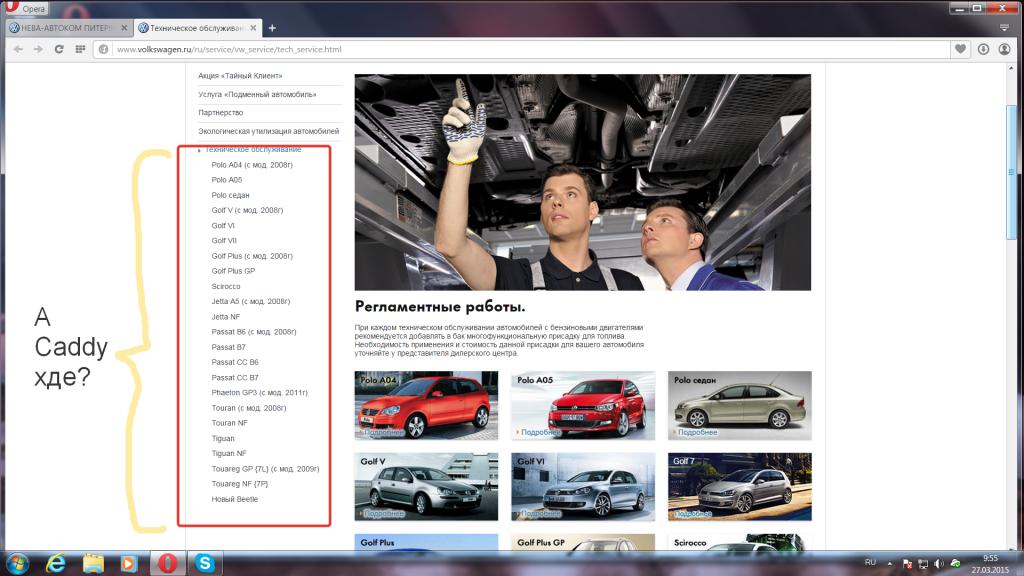The height and width of the screenshot is (576, 1024).
Task: Reload the current page
Action: pyautogui.click(x=59, y=49)
